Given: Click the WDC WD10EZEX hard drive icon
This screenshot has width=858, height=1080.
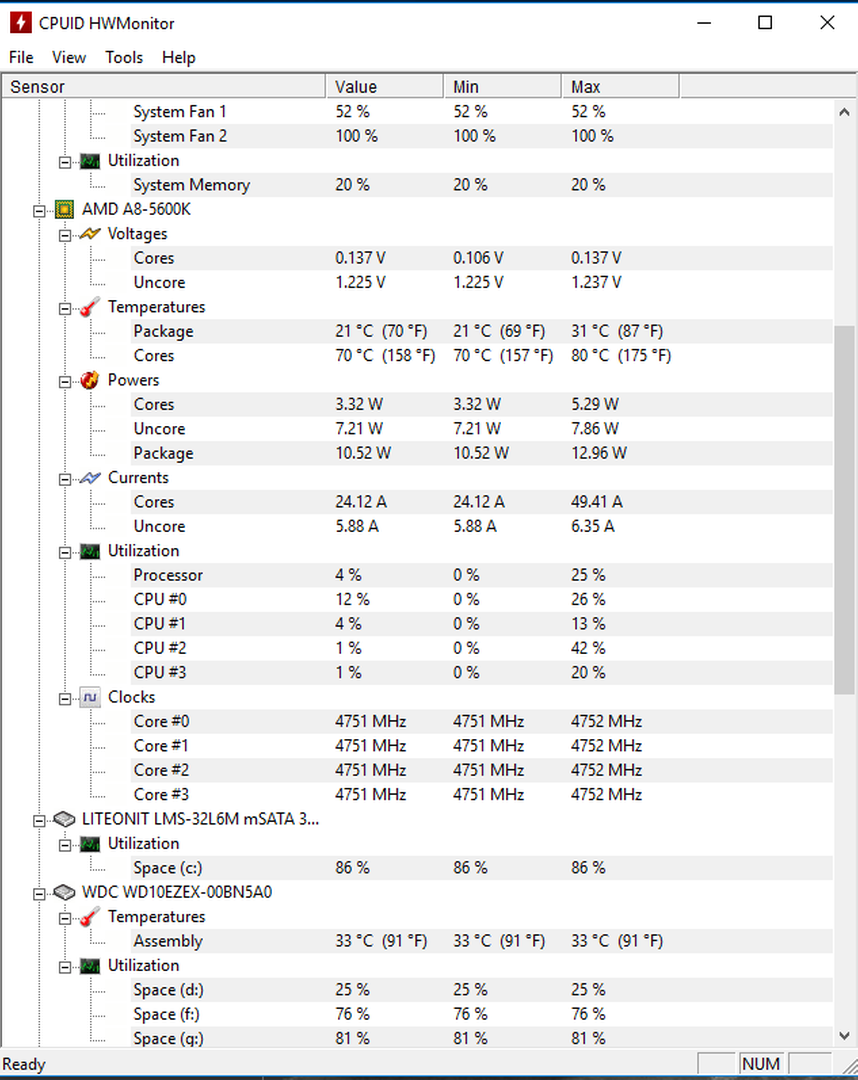Looking at the screenshot, I should pos(64,892).
